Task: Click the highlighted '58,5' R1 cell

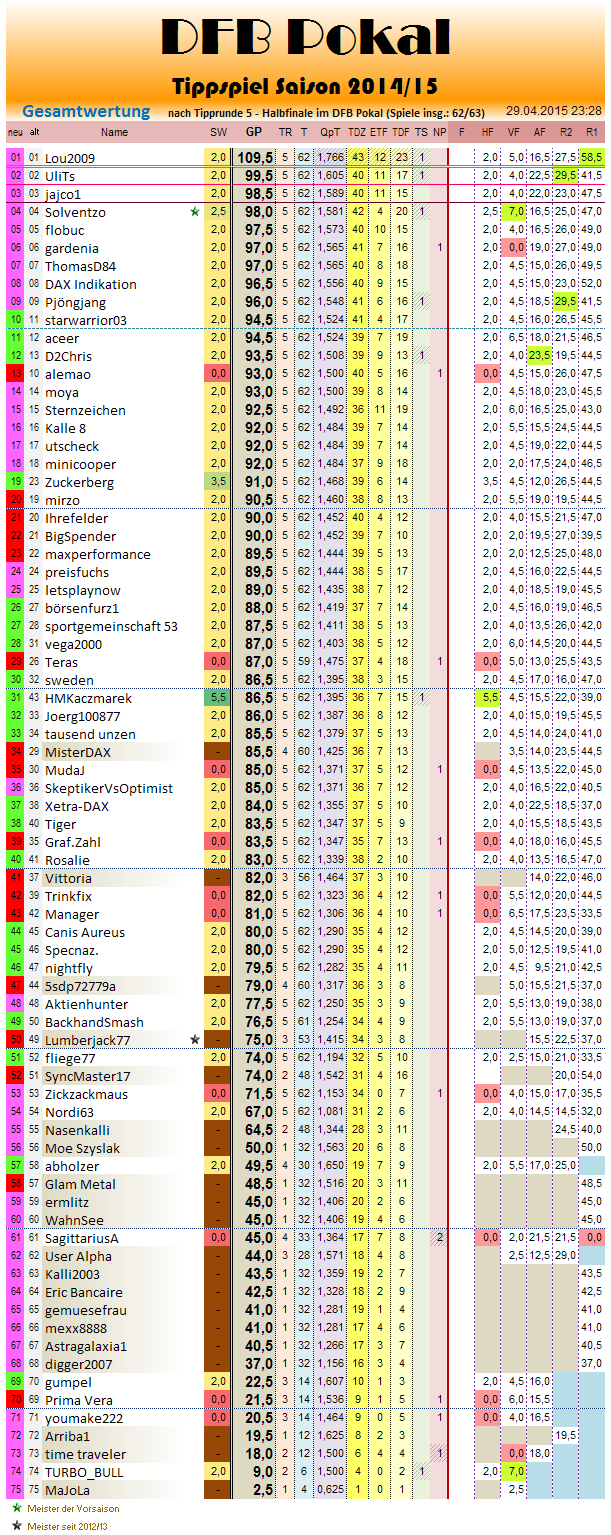Action: 591,157
